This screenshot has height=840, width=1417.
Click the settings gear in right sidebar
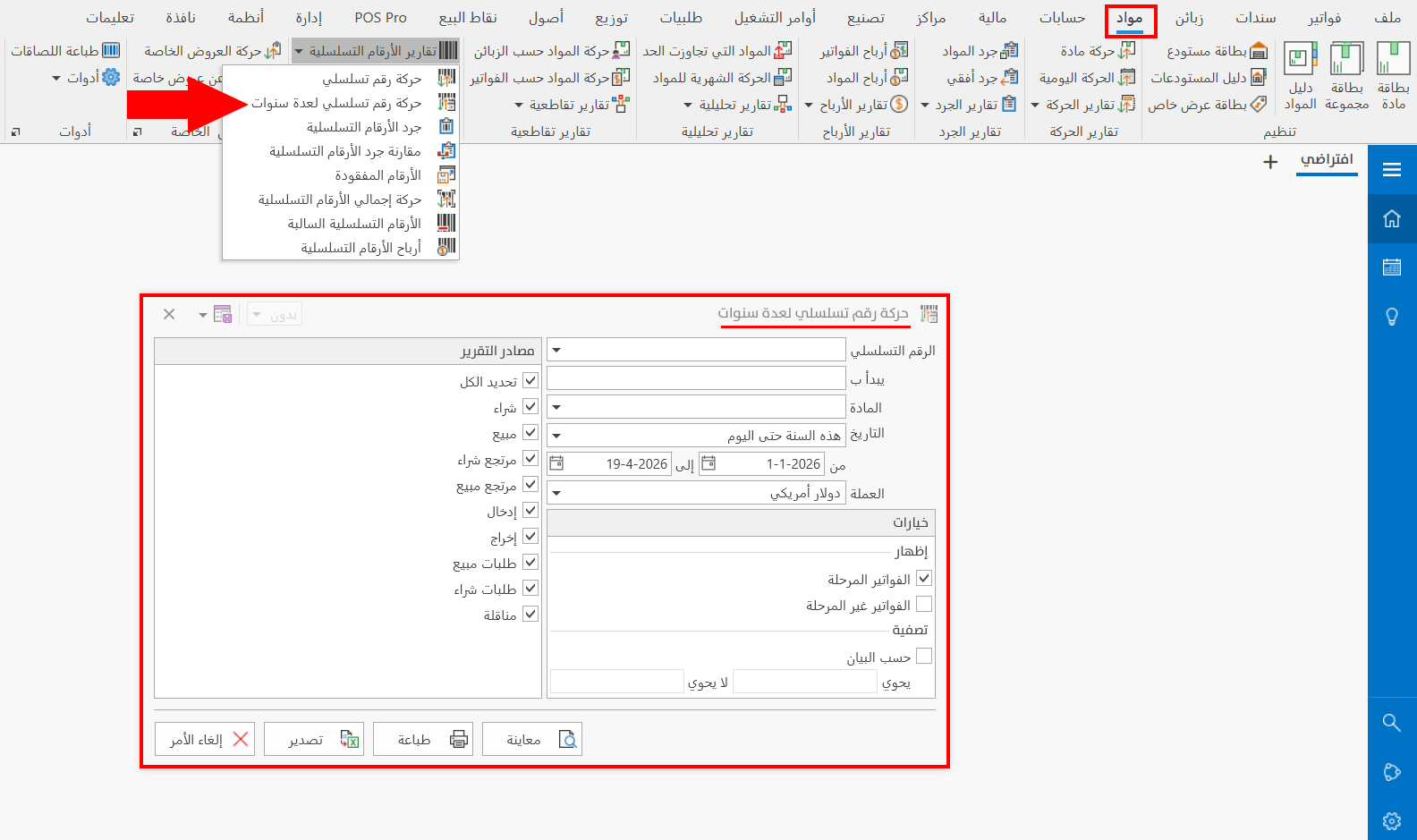1392,820
